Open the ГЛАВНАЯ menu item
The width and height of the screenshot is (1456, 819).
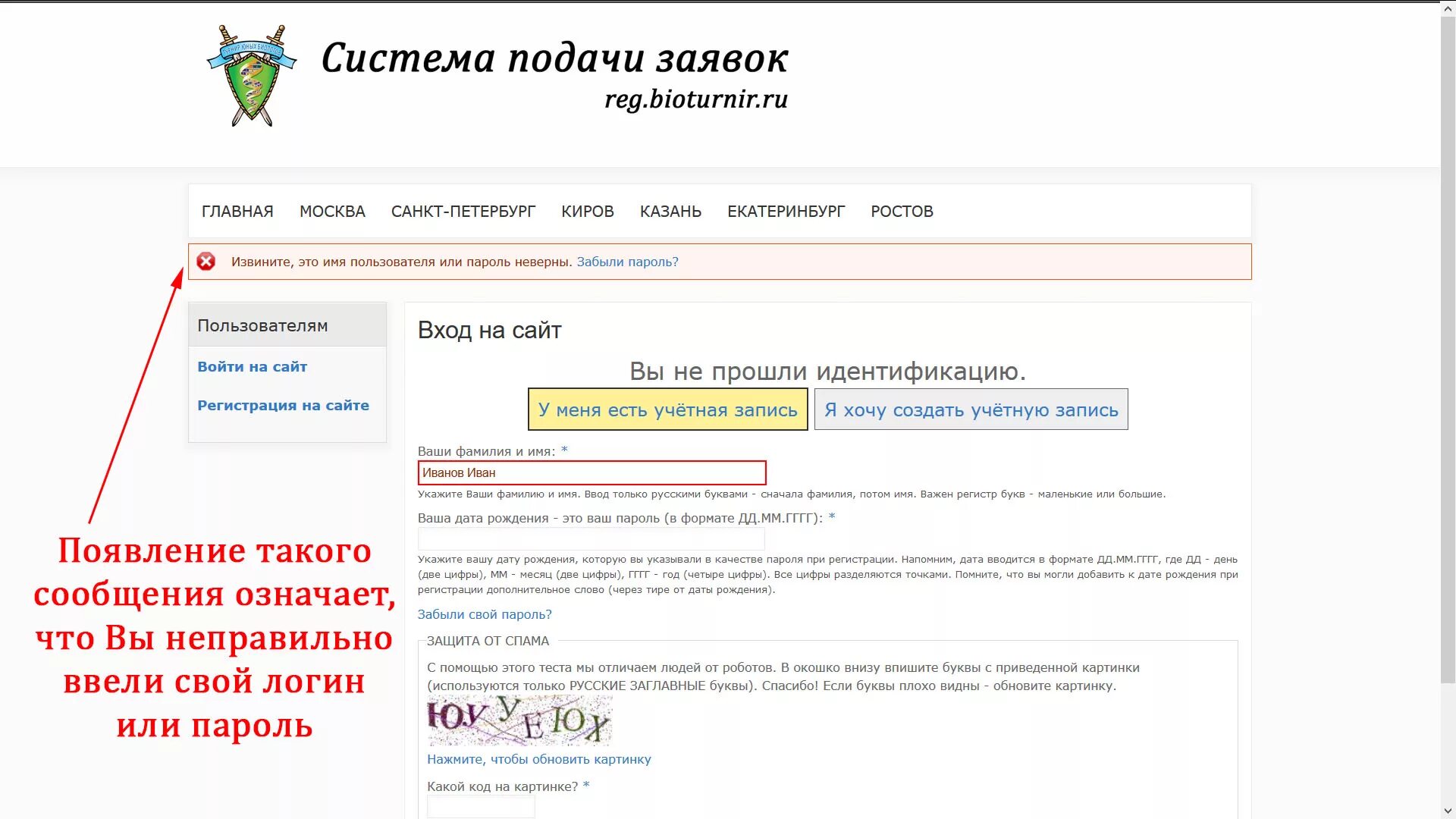pyautogui.click(x=237, y=212)
